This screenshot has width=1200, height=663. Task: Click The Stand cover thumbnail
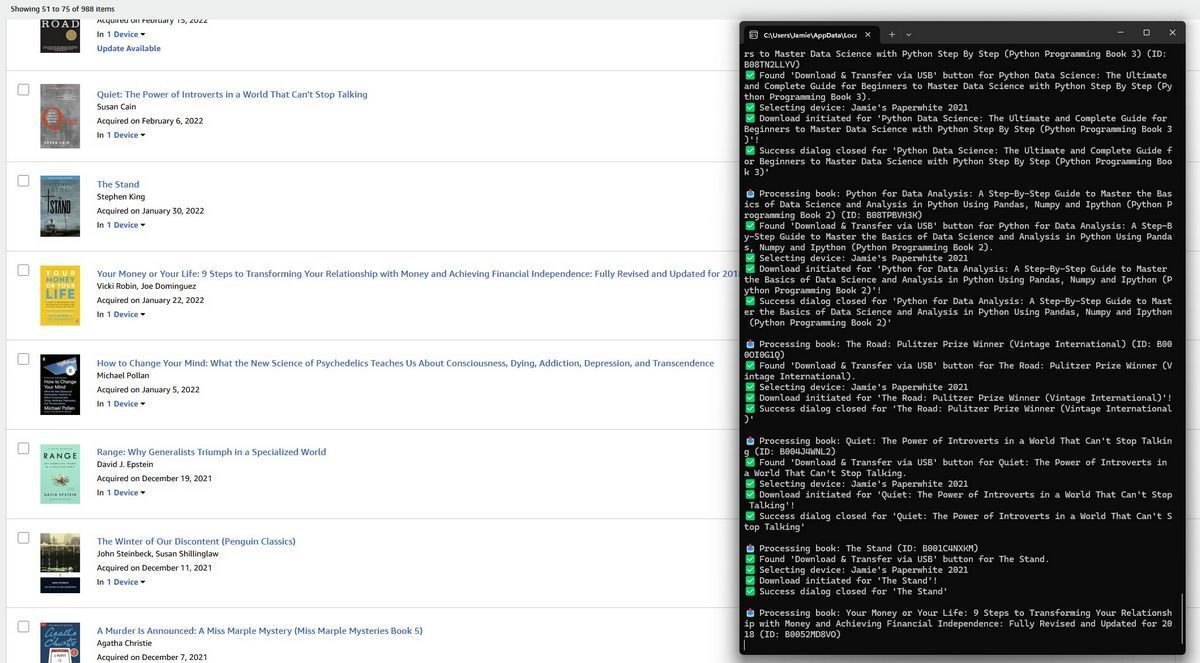tap(60, 203)
